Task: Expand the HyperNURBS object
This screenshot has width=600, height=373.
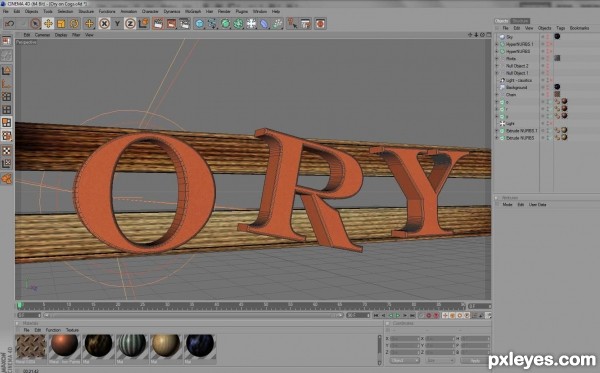Action: pyautogui.click(x=497, y=51)
